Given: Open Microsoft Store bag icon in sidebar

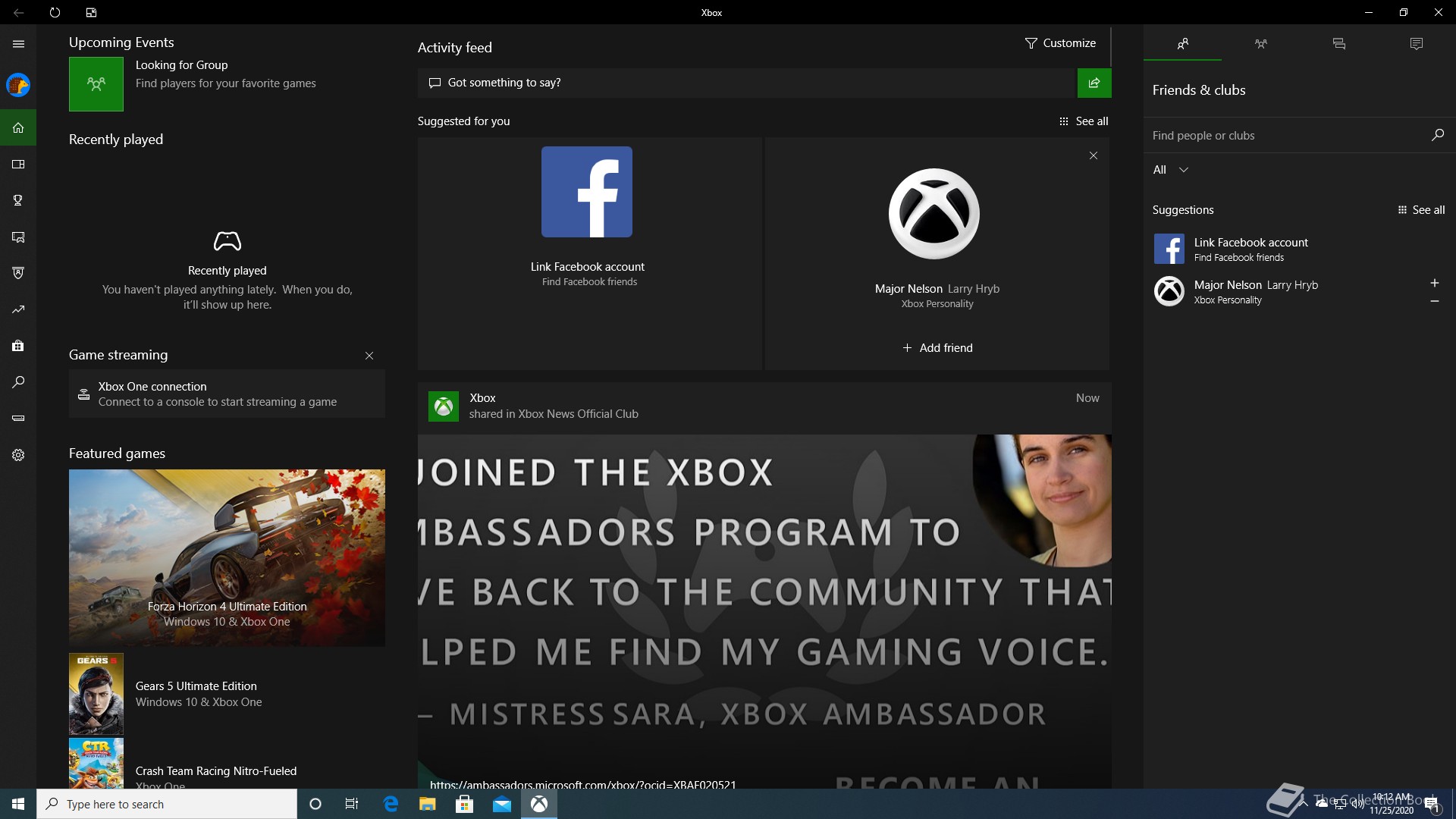Looking at the screenshot, I should click(18, 346).
